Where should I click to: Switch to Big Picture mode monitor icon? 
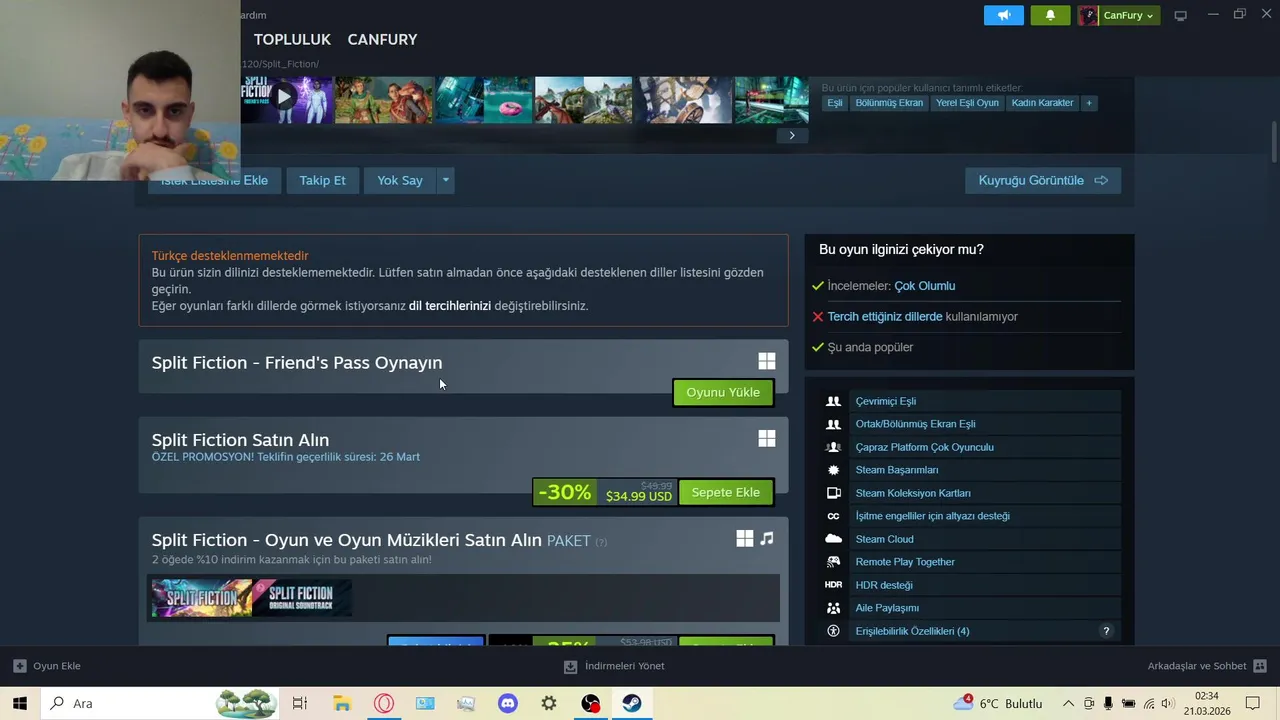(x=1180, y=15)
